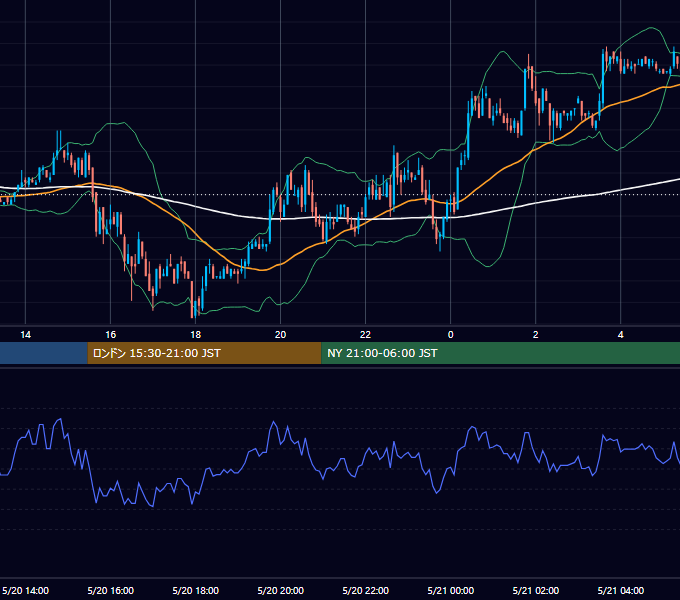Click the '5/20 18:00' date label
Image resolution: width=680 pixels, height=600 pixels.
[x=196, y=590]
